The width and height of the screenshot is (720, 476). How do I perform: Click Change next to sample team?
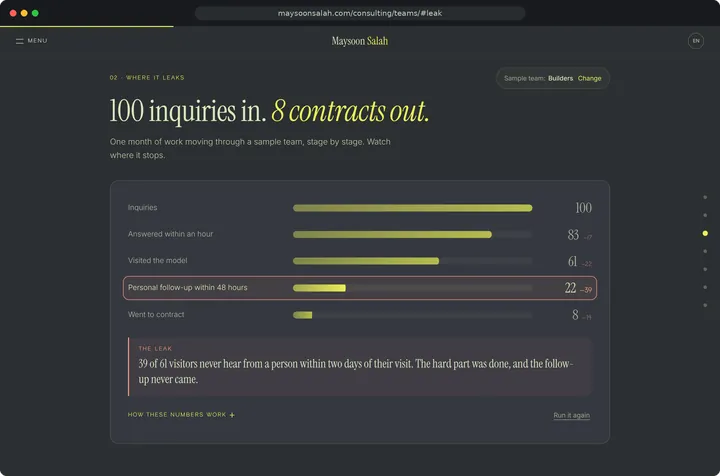[x=589, y=78]
